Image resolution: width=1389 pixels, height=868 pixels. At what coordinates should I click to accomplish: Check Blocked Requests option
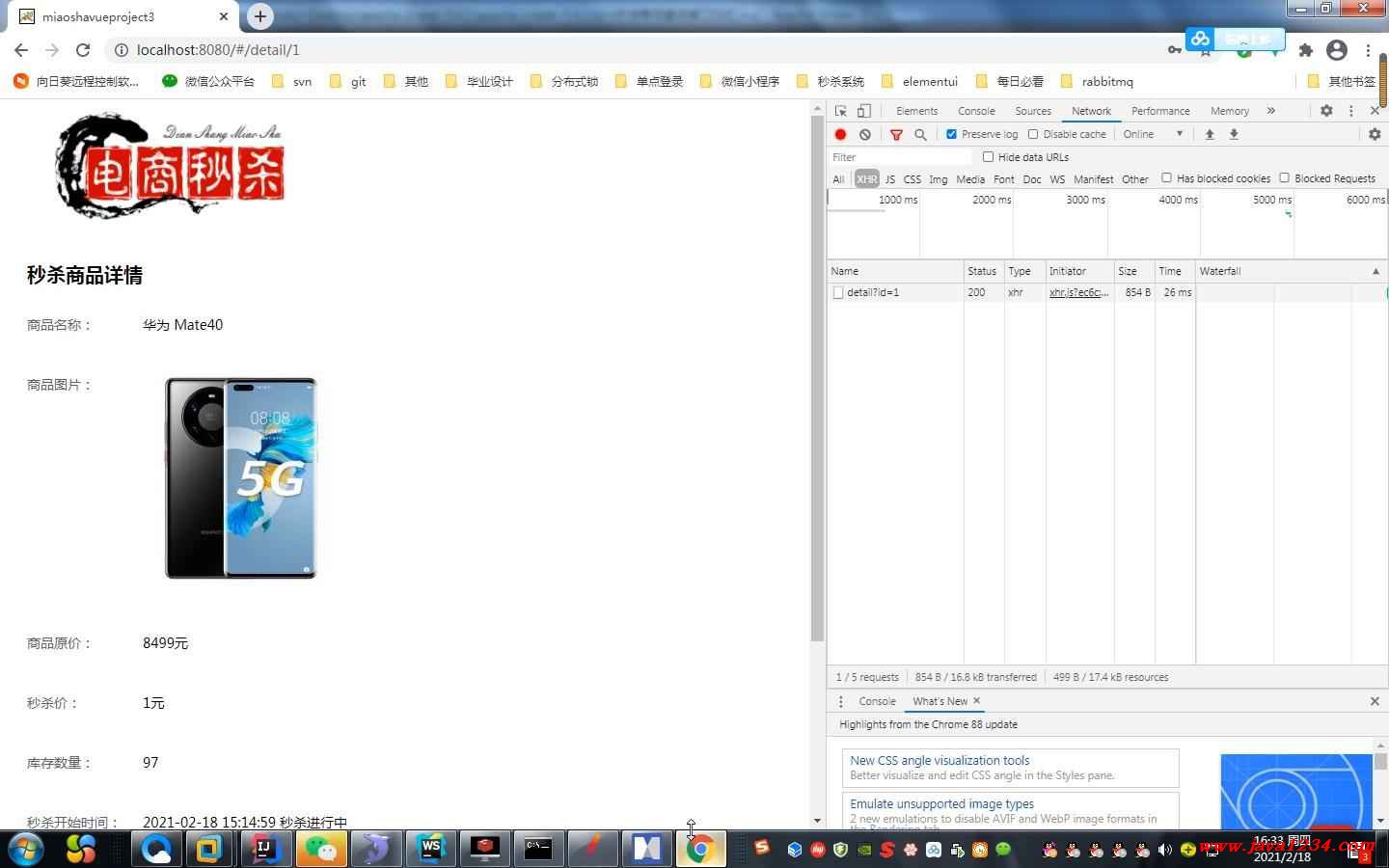(x=1284, y=177)
